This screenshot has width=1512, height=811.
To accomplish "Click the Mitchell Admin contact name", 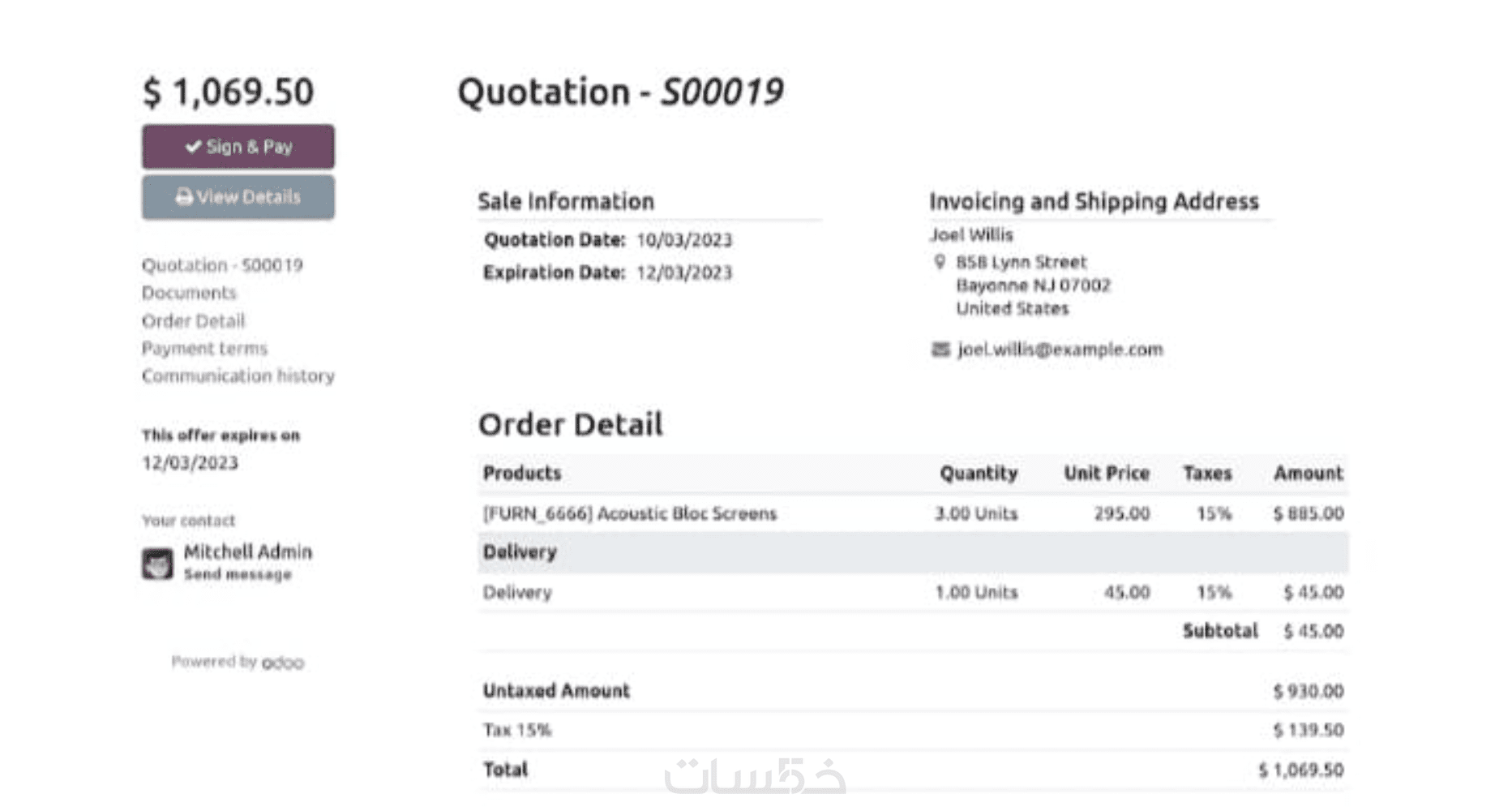I will click(247, 552).
